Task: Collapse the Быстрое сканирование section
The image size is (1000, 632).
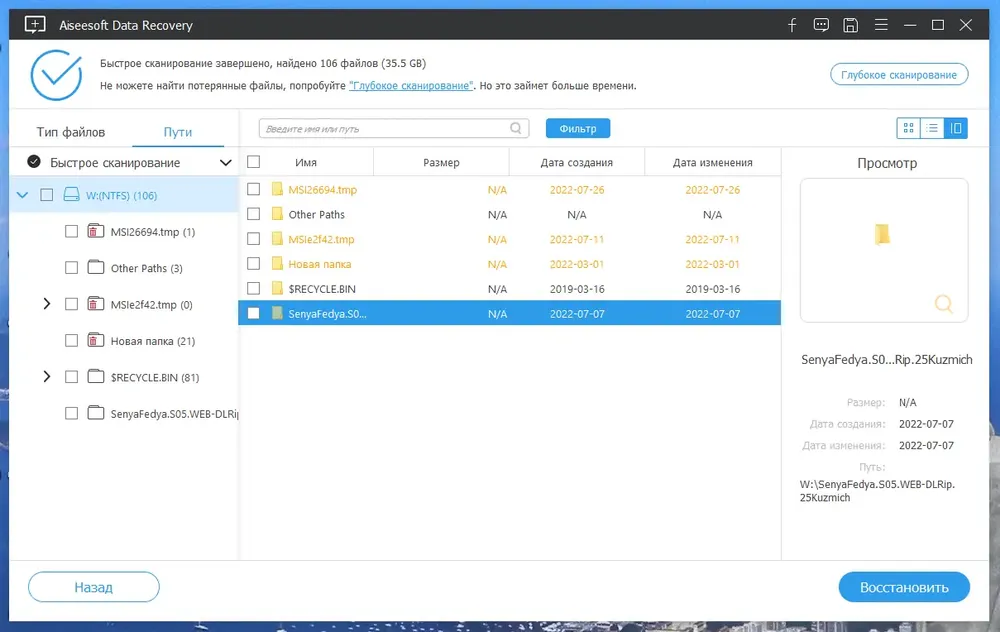Action: click(225, 163)
